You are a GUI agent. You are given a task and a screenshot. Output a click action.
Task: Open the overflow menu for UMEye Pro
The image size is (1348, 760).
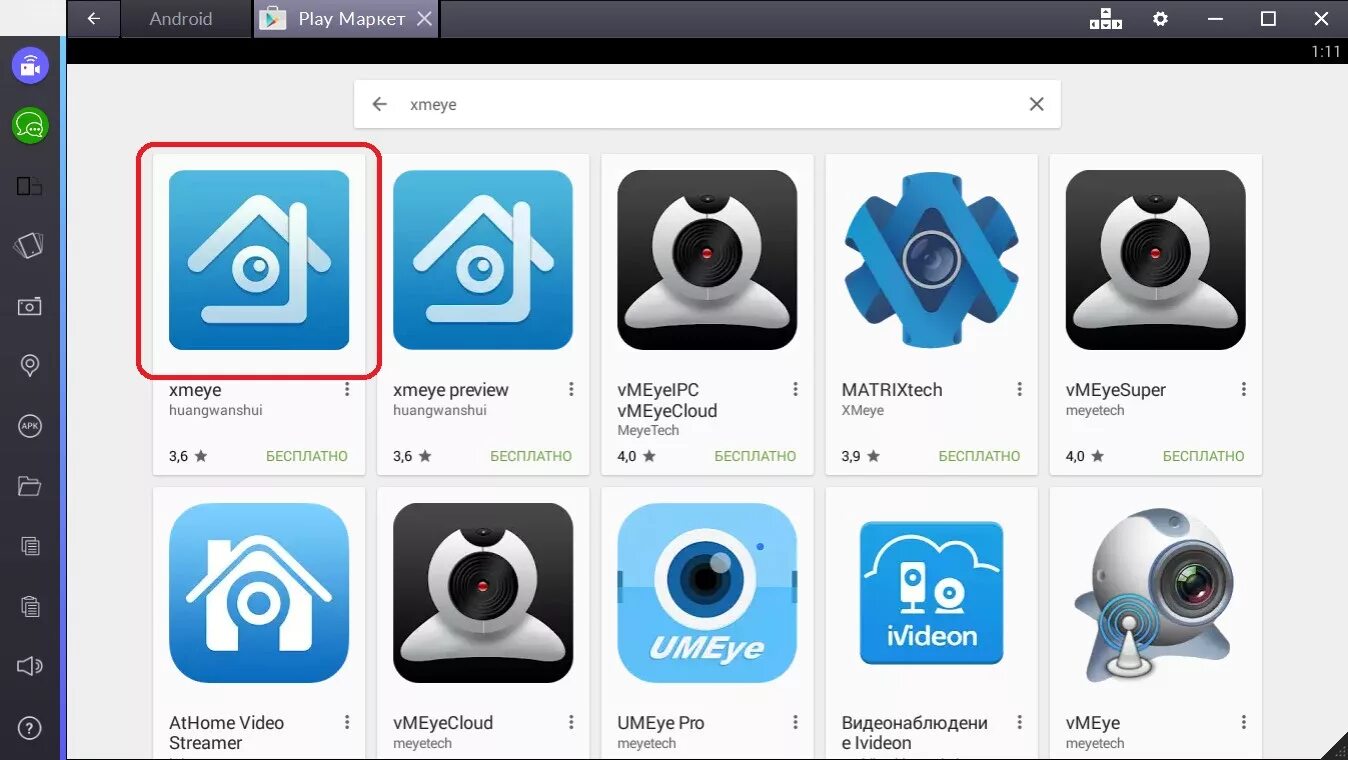[x=795, y=722]
